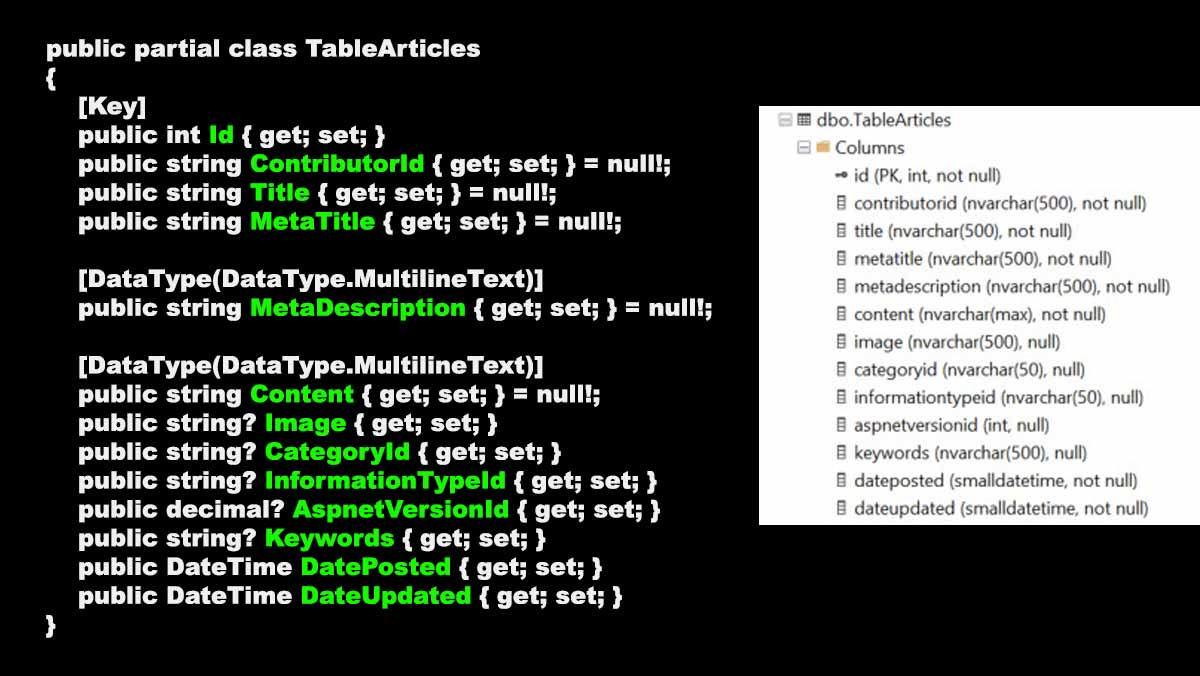Image resolution: width=1200 pixels, height=676 pixels.
Task: Collapse the Columns folder node
Action: point(803,148)
